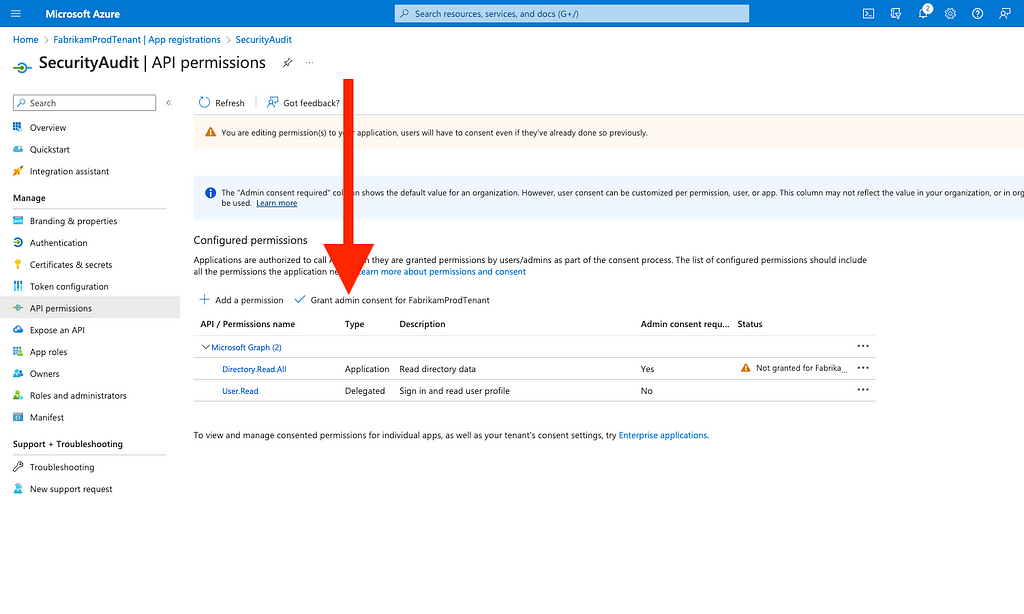Click the 'Not granted for Fabrika...' status text
This screenshot has width=1024, height=614.
click(801, 368)
